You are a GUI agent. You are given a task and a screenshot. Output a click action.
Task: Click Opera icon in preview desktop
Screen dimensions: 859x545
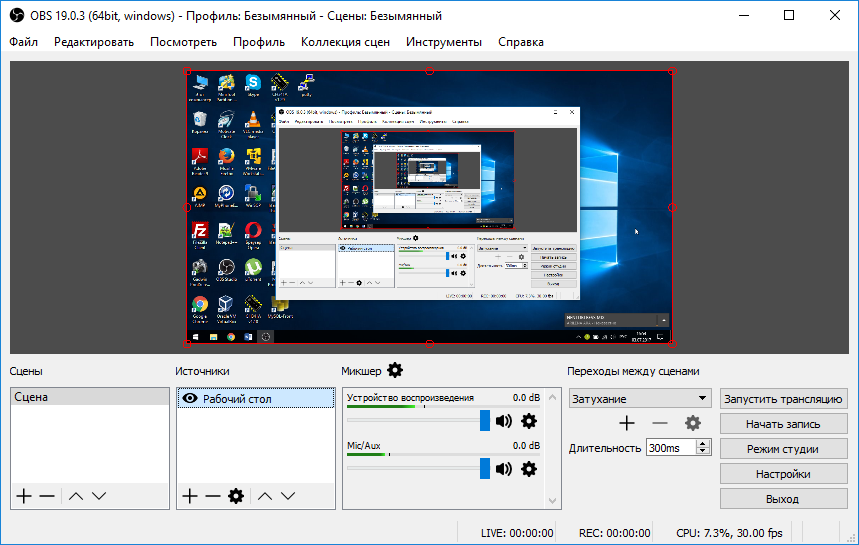coord(253,230)
